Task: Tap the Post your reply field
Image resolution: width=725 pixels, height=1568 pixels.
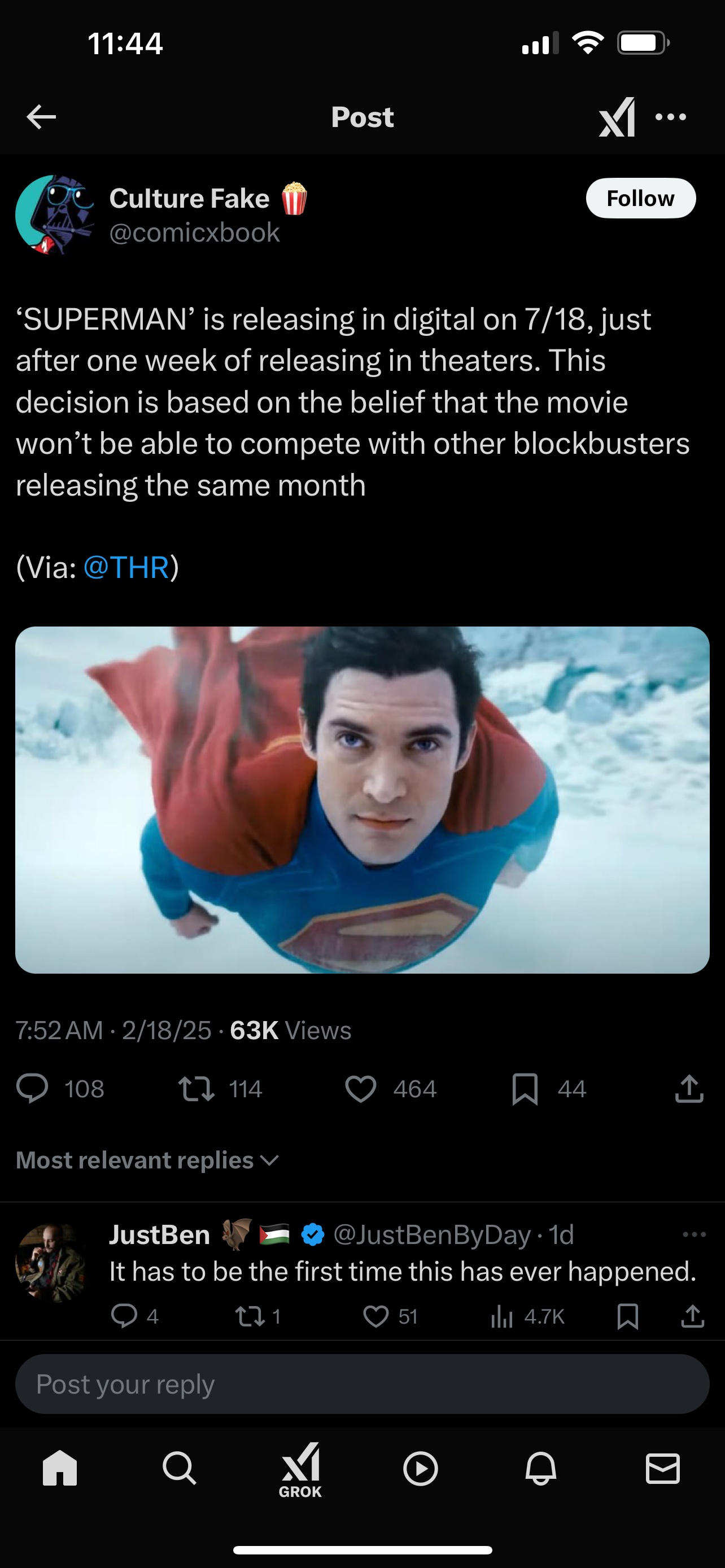Action: (x=362, y=1384)
